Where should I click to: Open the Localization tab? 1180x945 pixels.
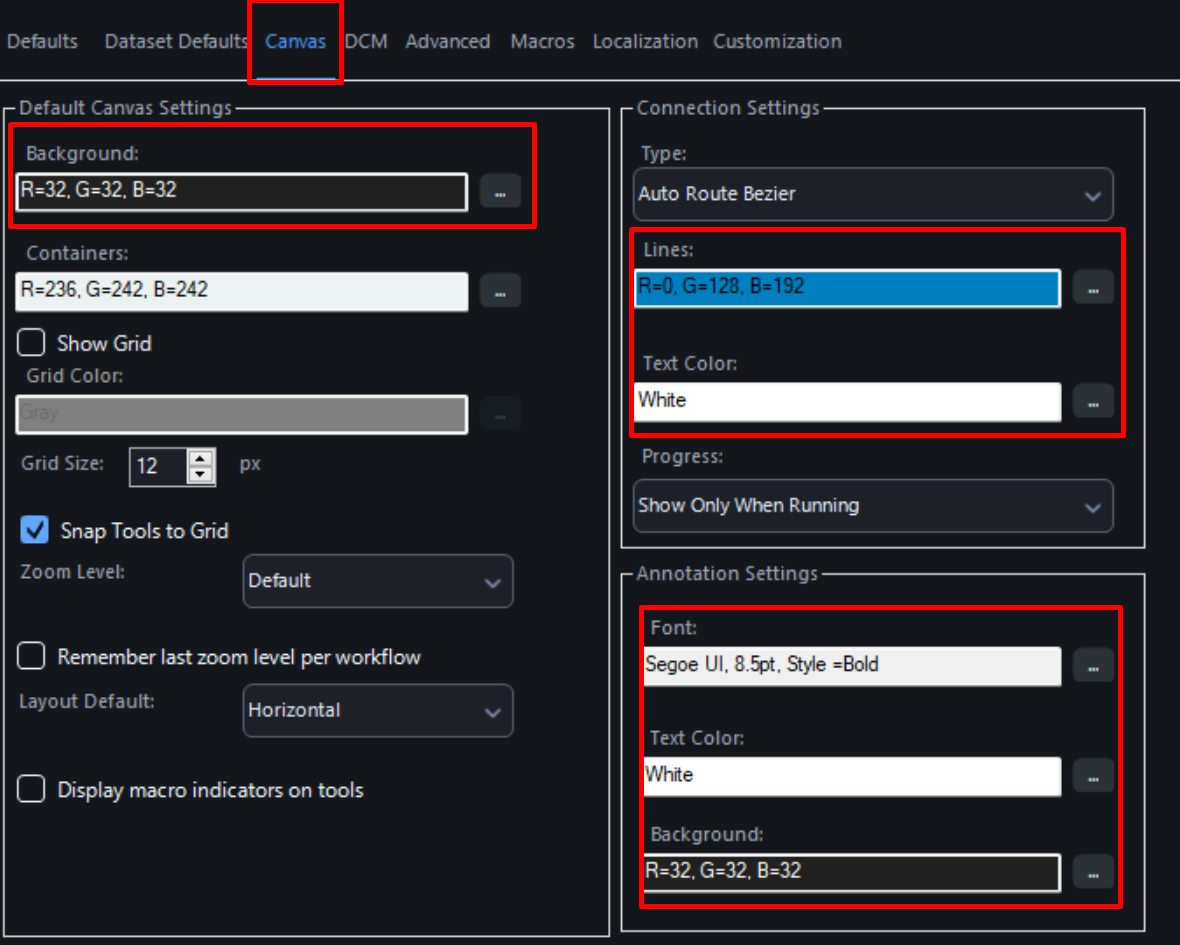[x=644, y=41]
